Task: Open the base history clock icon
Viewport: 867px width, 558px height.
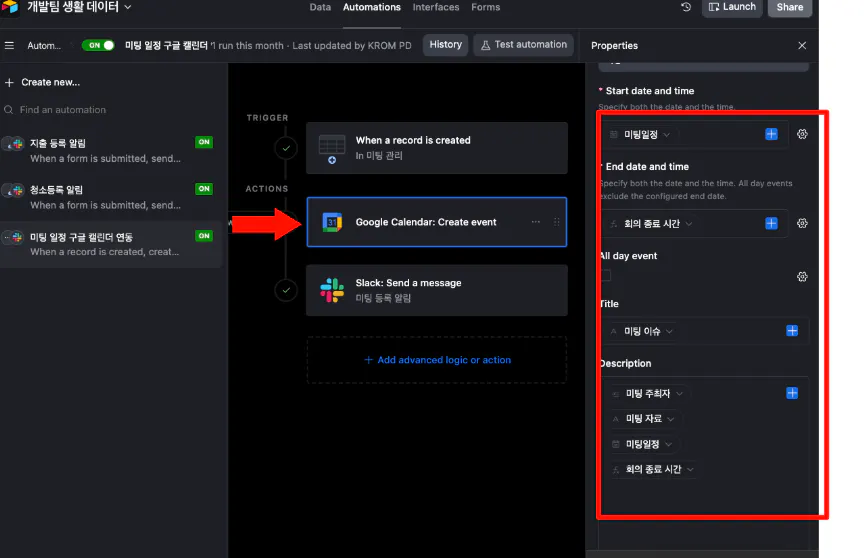Action: pos(686,7)
